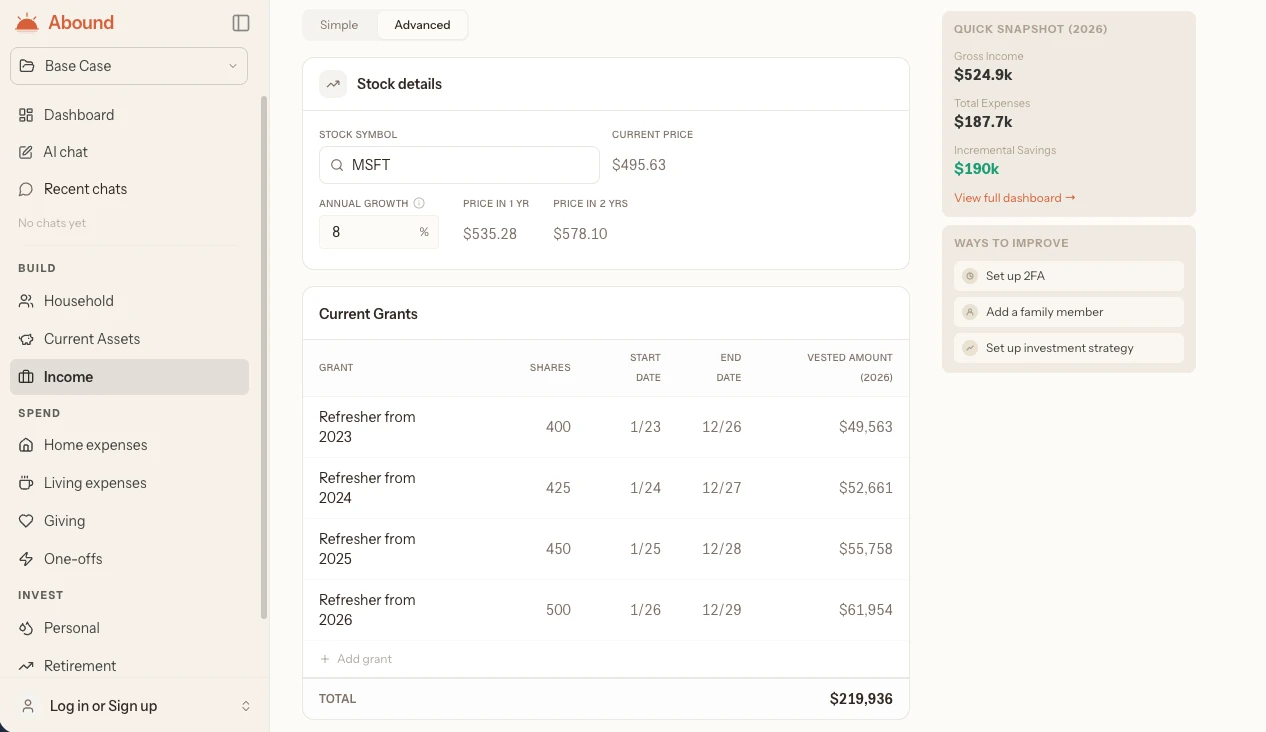Screen dimensions: 1266x732
Task: Collapse the sidebar using the panel icon
Action: [240, 22]
